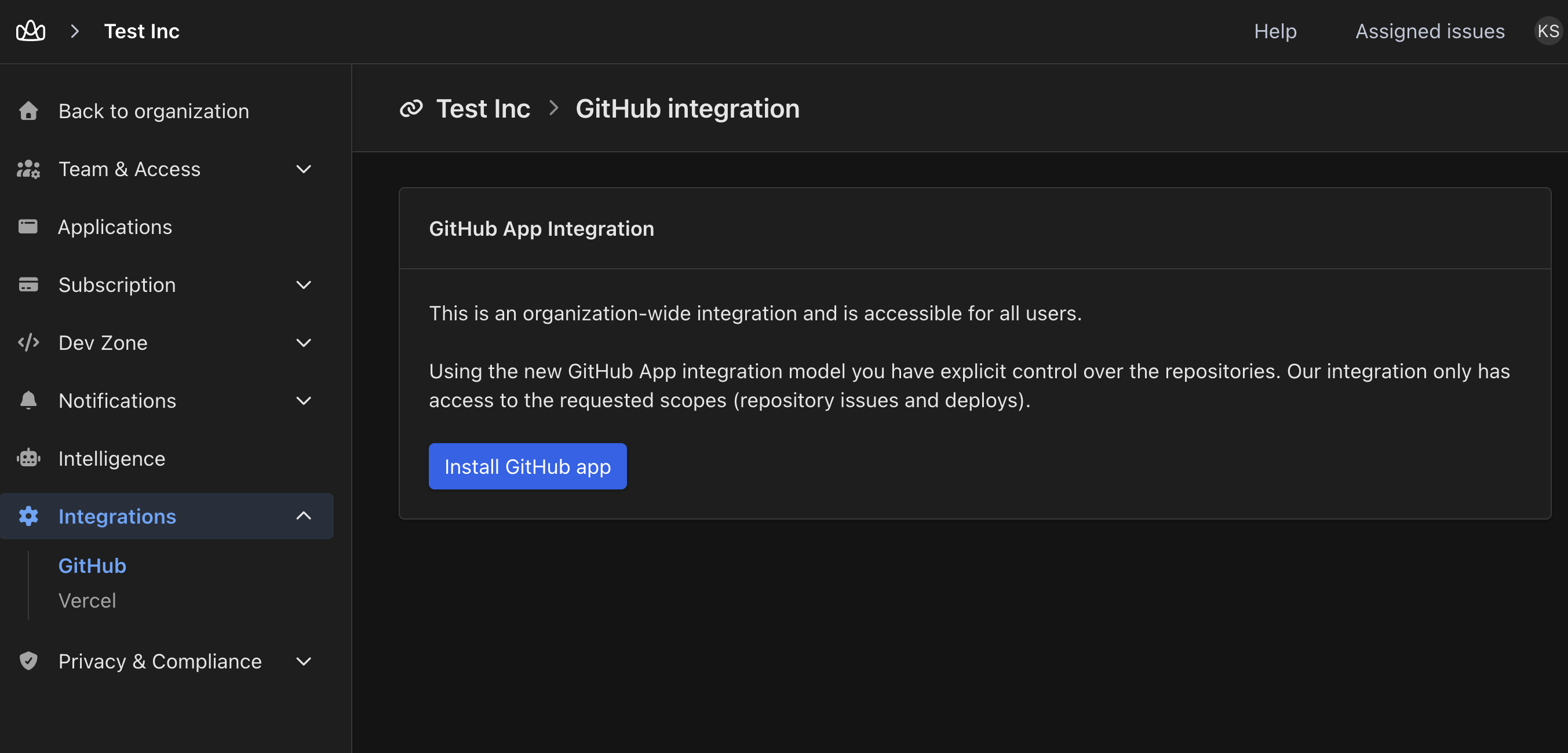
Task: Click the breadcrumb arrow between Test Inc and GitHub integration
Action: (x=553, y=108)
